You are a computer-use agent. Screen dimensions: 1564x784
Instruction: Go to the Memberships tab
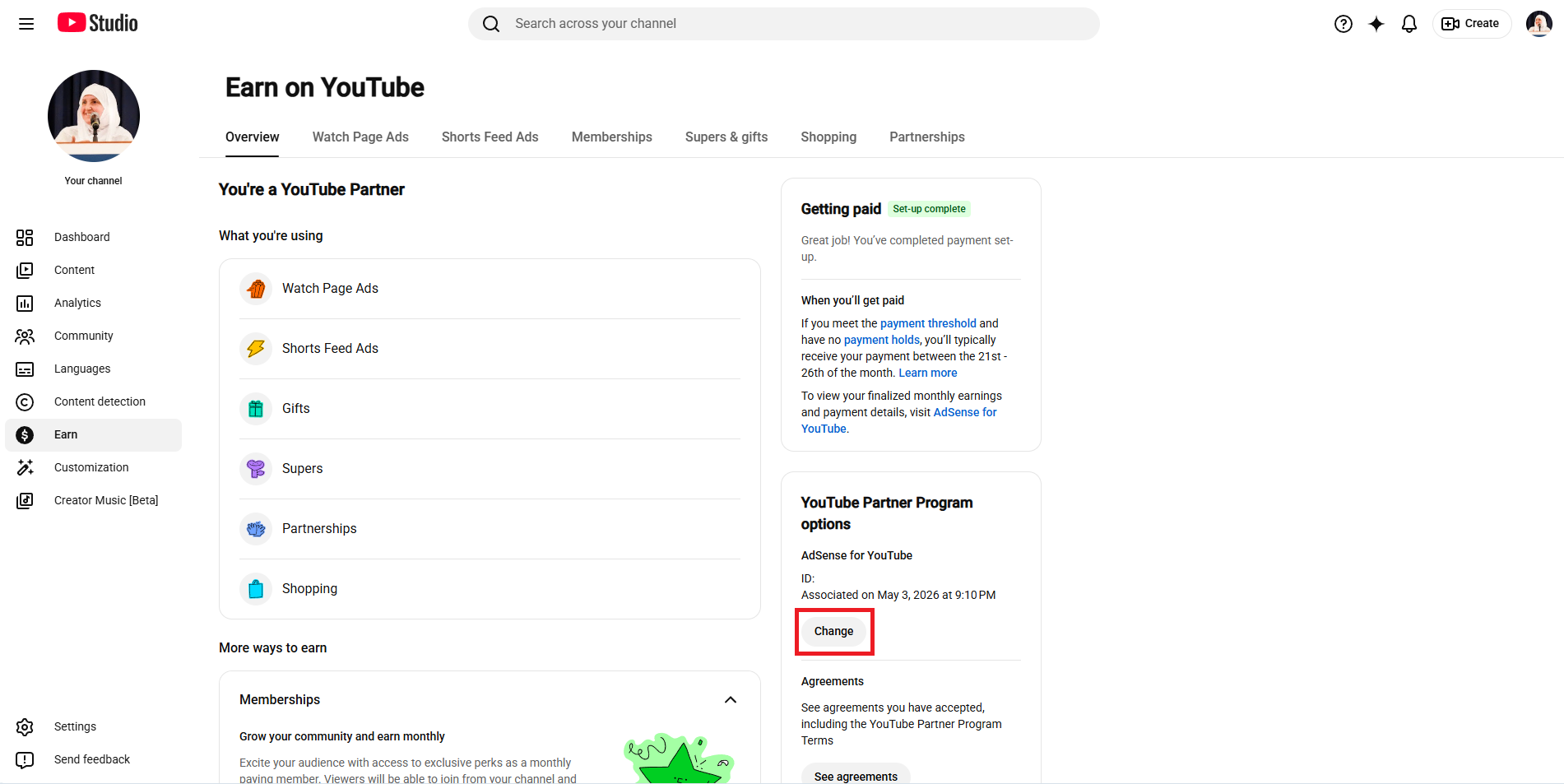[612, 137]
